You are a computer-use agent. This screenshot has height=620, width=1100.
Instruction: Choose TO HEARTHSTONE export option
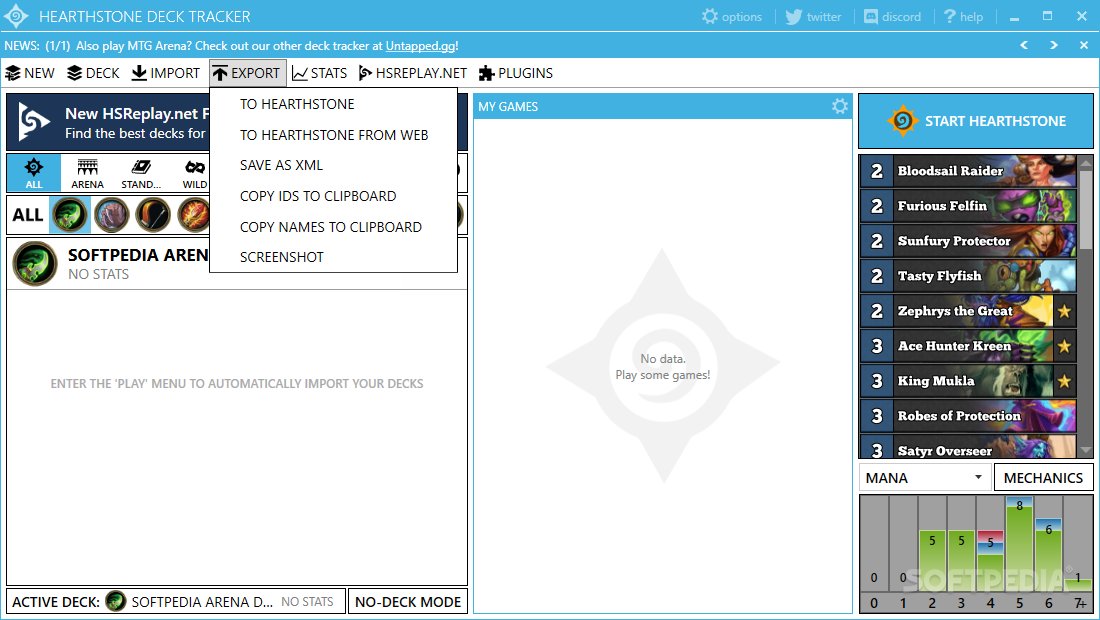point(333,104)
